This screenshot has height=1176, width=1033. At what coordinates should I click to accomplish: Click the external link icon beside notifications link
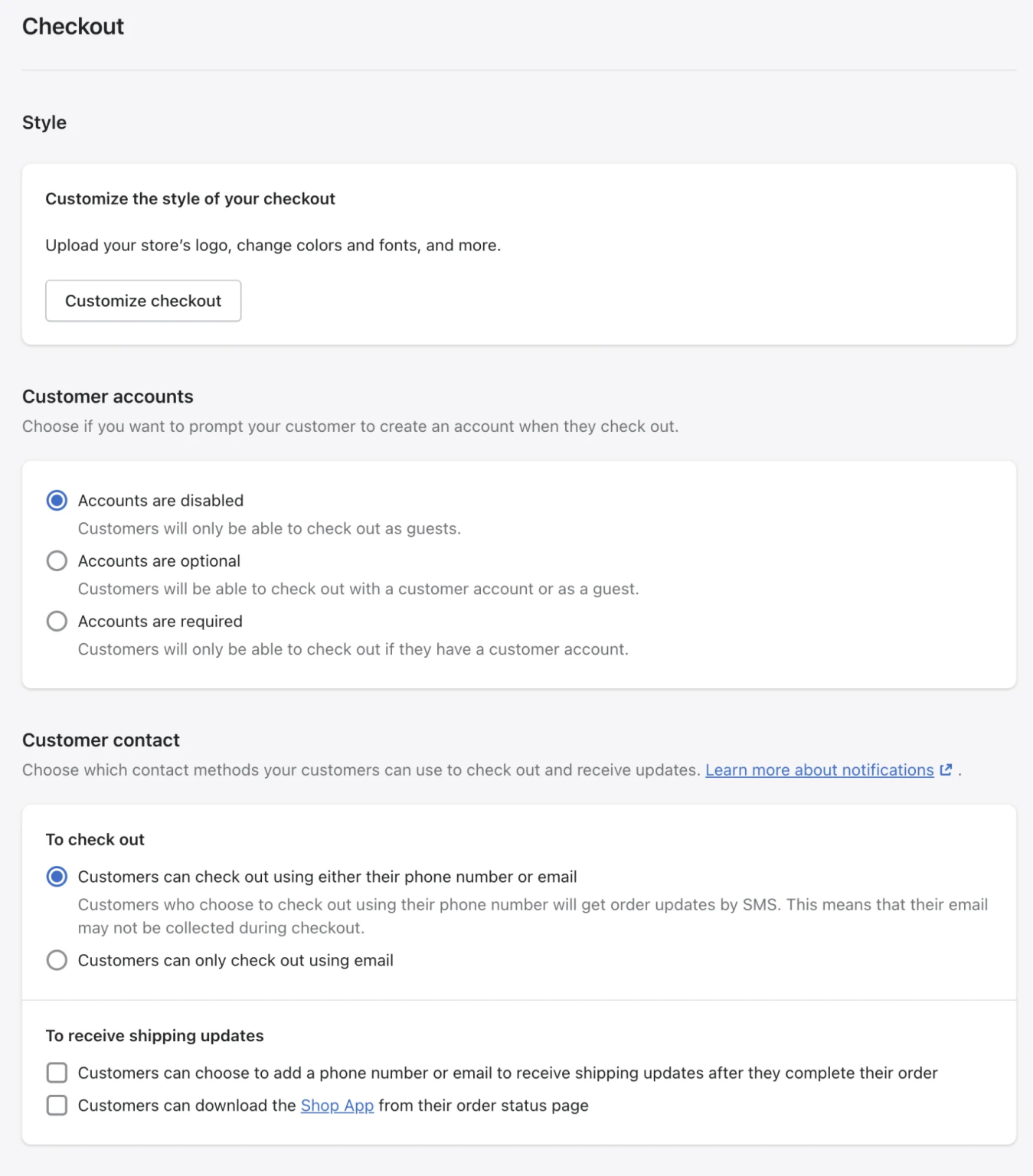(x=946, y=769)
